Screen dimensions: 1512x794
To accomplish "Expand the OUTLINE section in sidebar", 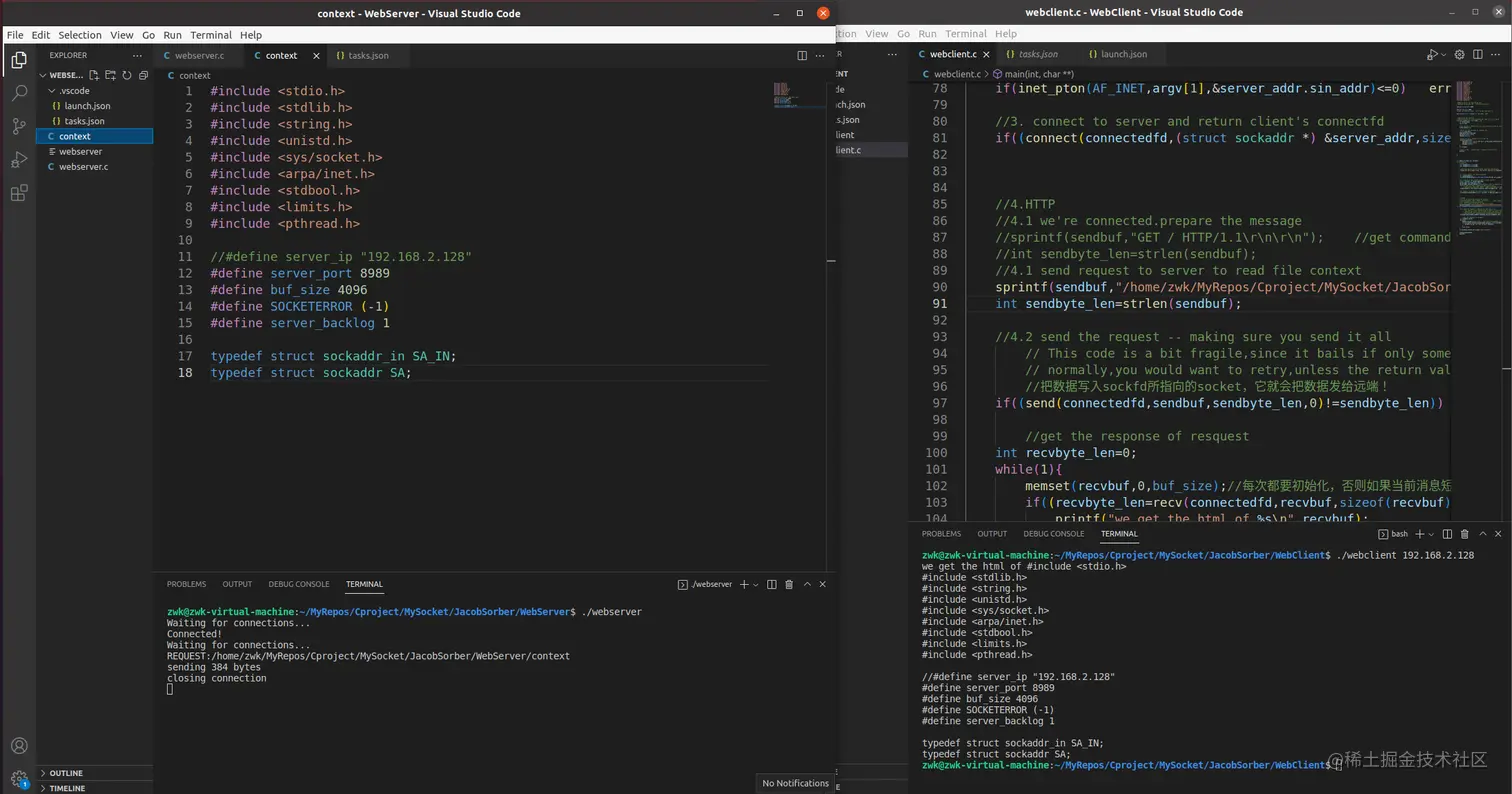I will click(66, 773).
